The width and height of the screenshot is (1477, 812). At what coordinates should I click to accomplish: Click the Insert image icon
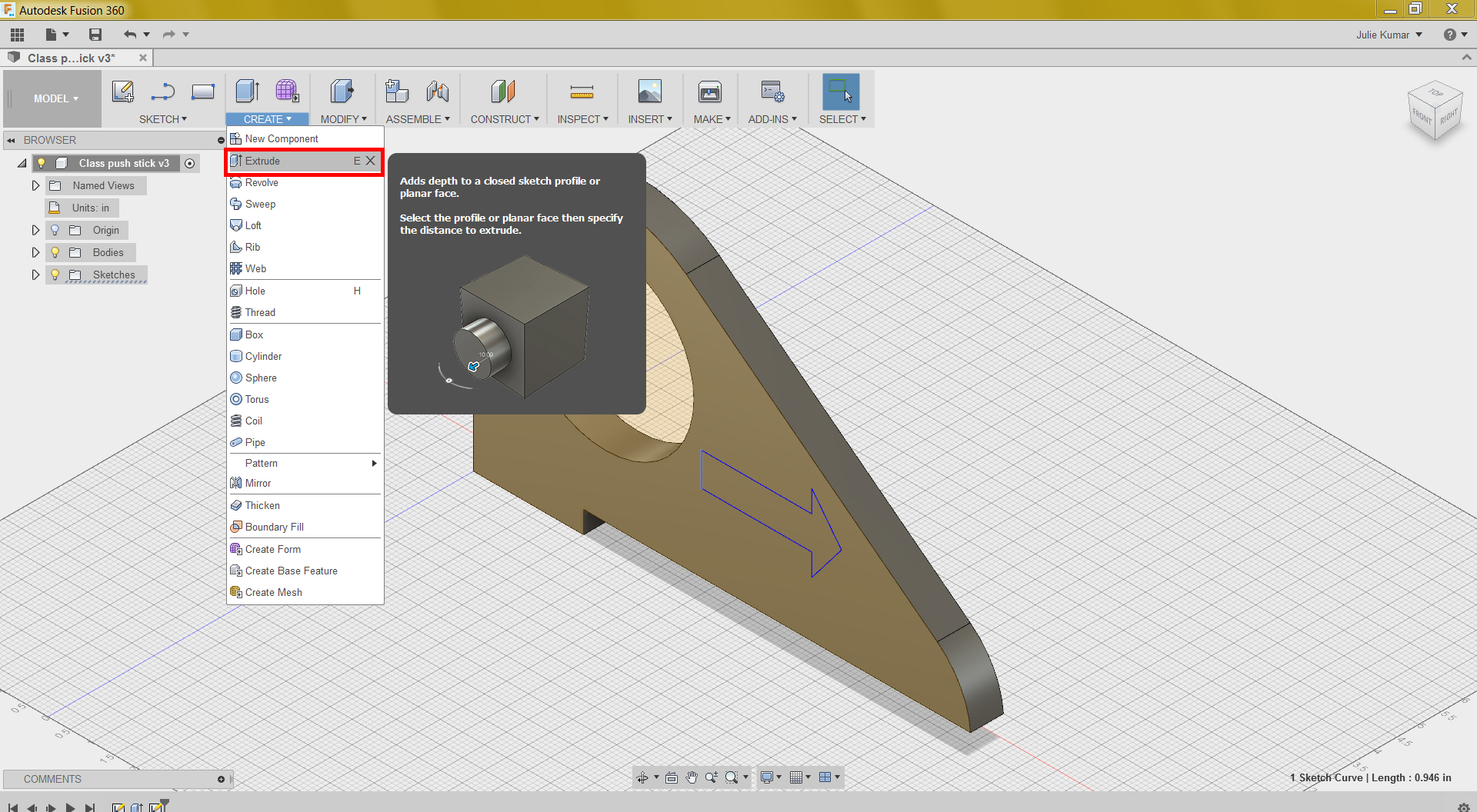pyautogui.click(x=650, y=92)
